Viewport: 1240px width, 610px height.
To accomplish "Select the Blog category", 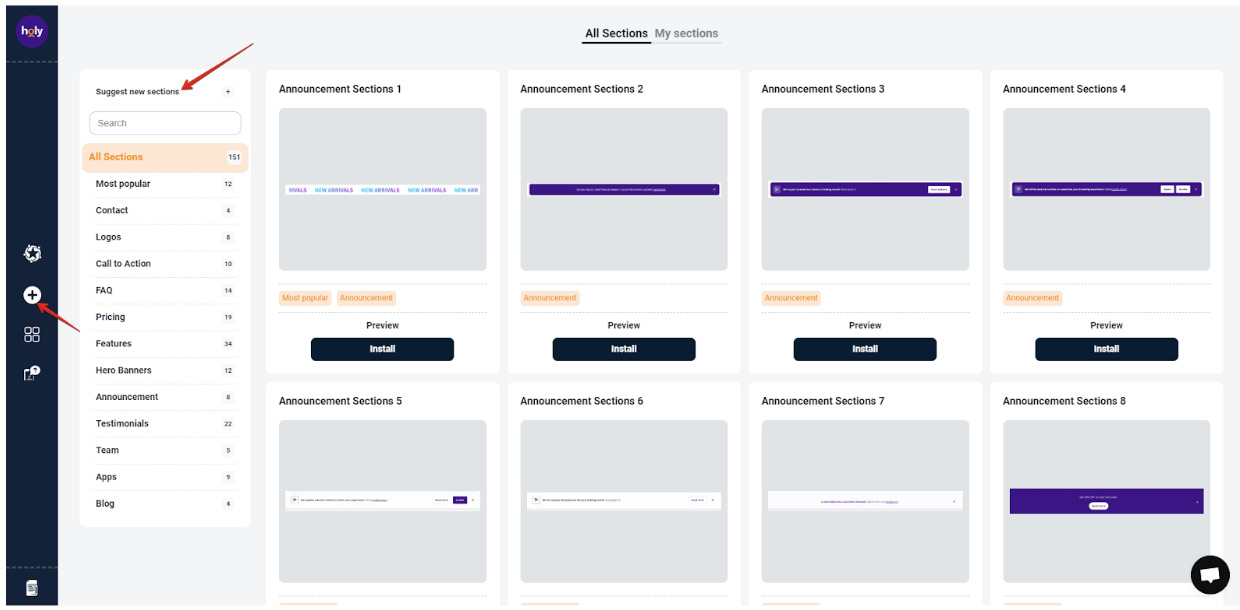I will point(165,504).
